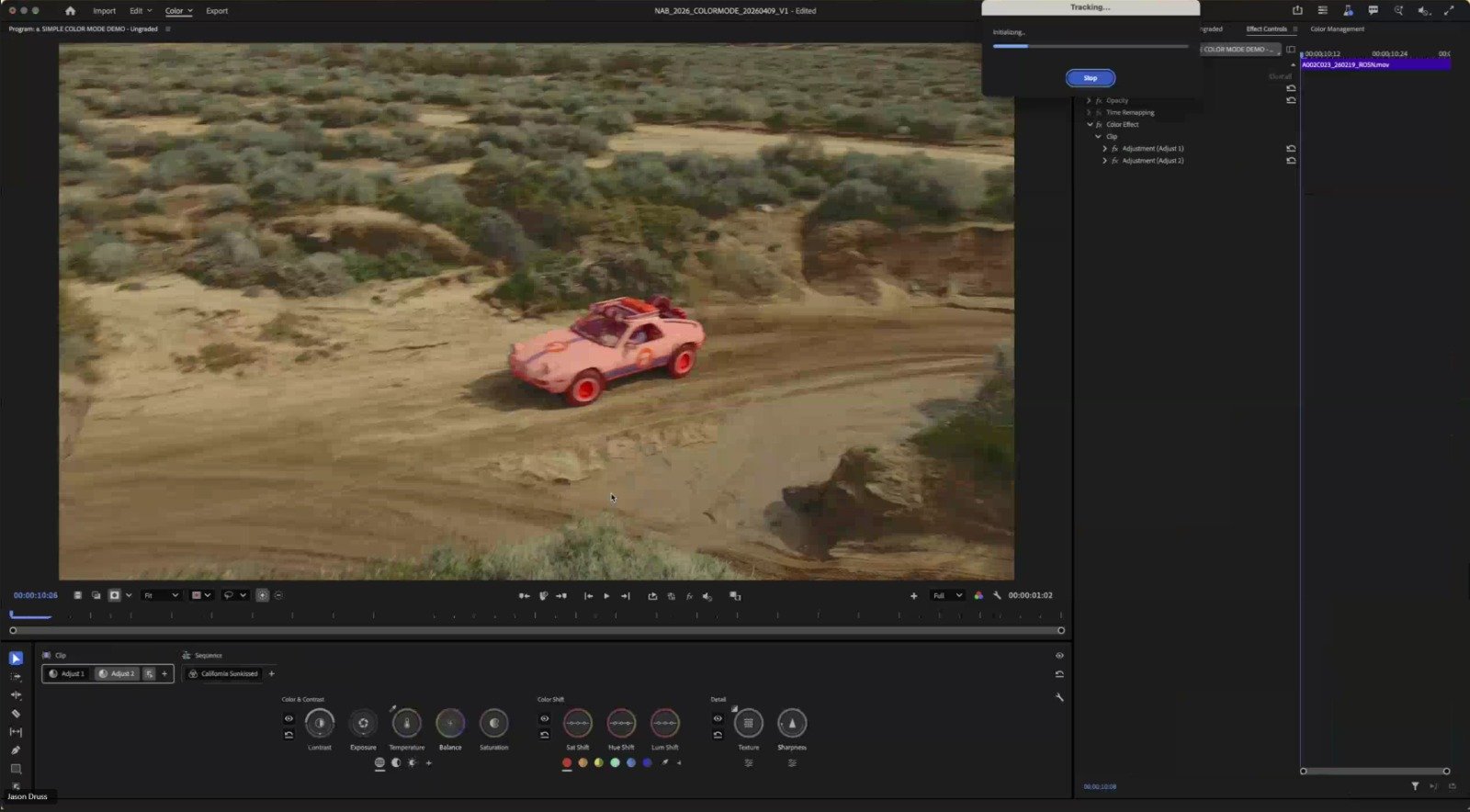Expand the Opacity effect row
Viewport: 1470px width, 812px height.
1089,101
